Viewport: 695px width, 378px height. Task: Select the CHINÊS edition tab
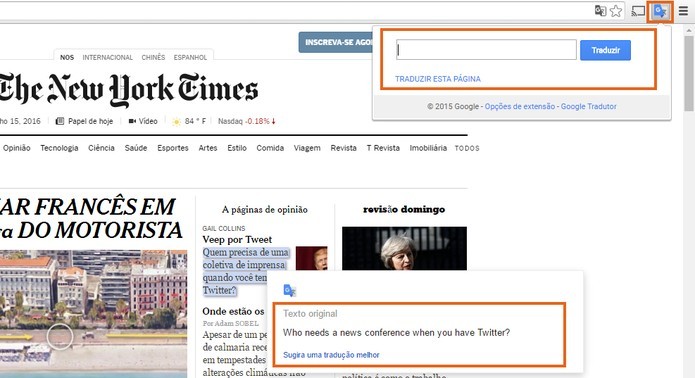[153, 57]
